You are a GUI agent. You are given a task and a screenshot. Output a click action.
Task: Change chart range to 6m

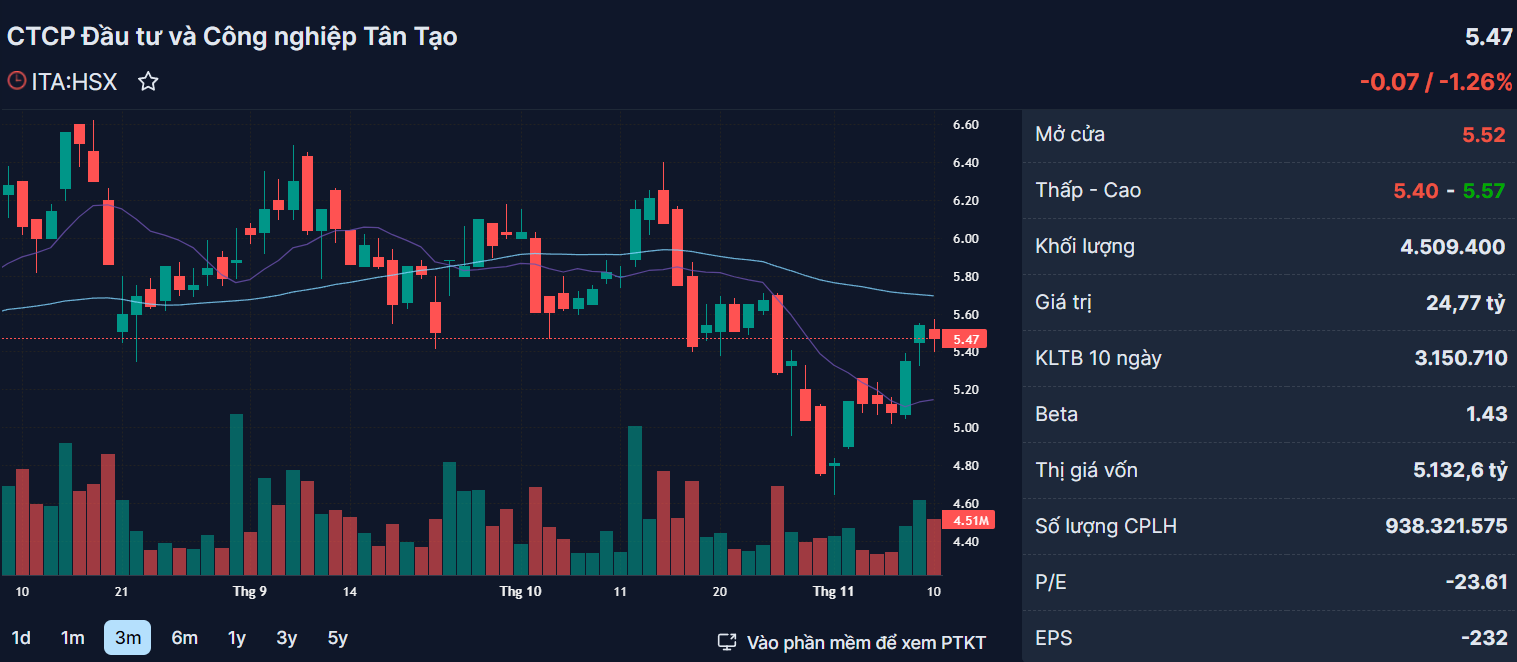(184, 638)
